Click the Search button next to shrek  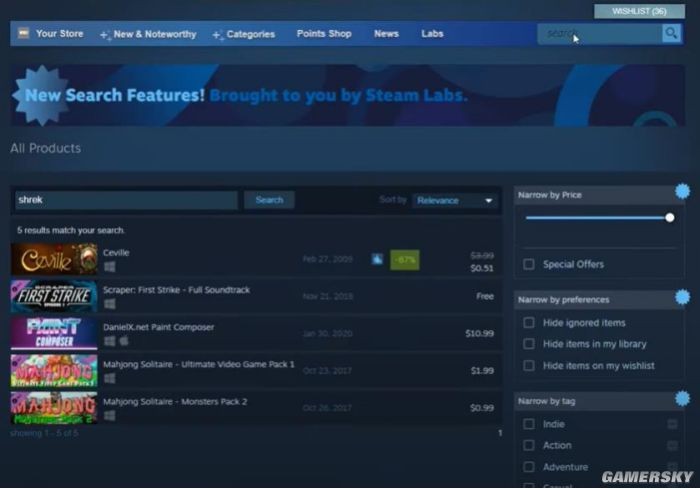coord(269,200)
